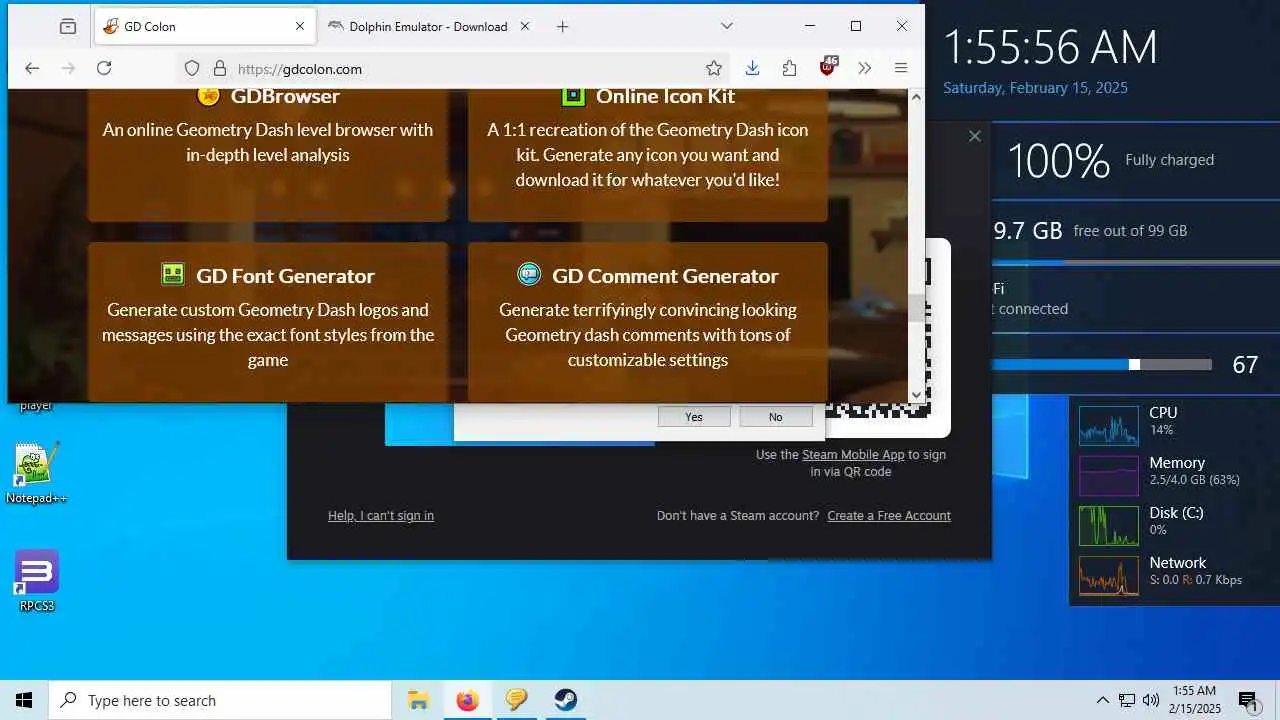Open the Online Icon Kit card
Image resolution: width=1280 pixels, height=720 pixels.
pos(648,155)
